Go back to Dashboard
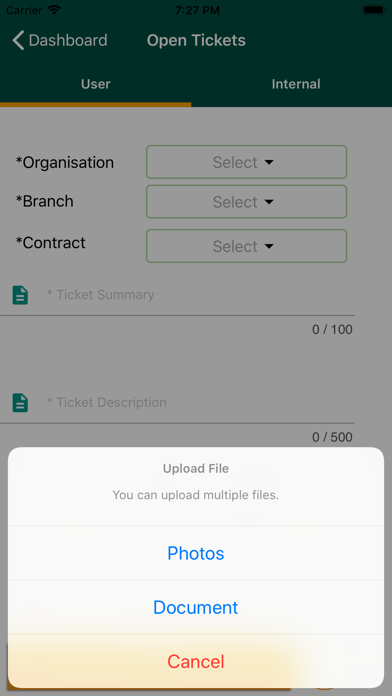392x696 pixels. 59,40
